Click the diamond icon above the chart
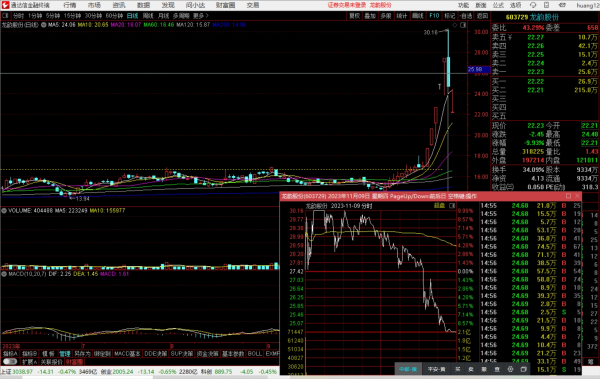The width and height of the screenshot is (600, 379). click(x=455, y=25)
